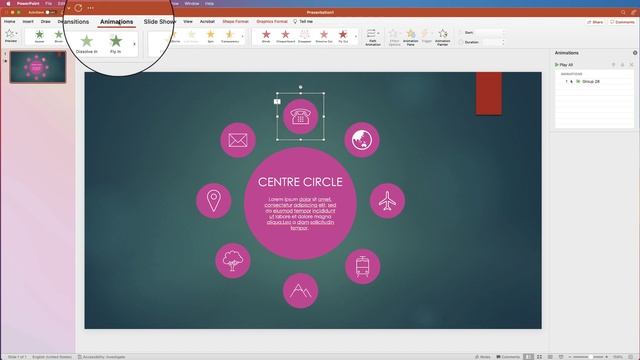Adjust the Duration stepper arrows
The width and height of the screenshot is (640, 360).
coord(503,42)
